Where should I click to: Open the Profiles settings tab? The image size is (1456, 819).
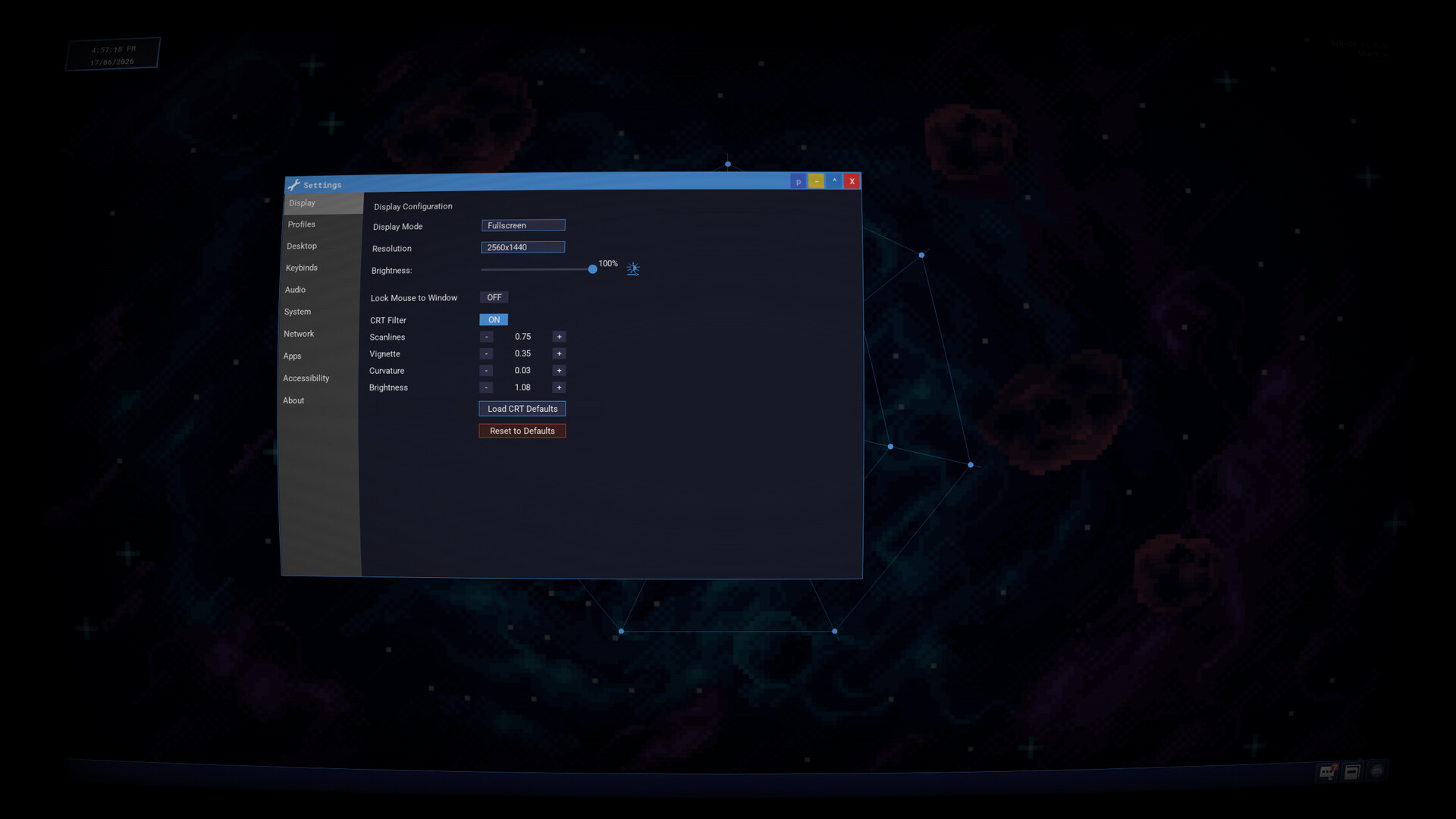coord(323,224)
